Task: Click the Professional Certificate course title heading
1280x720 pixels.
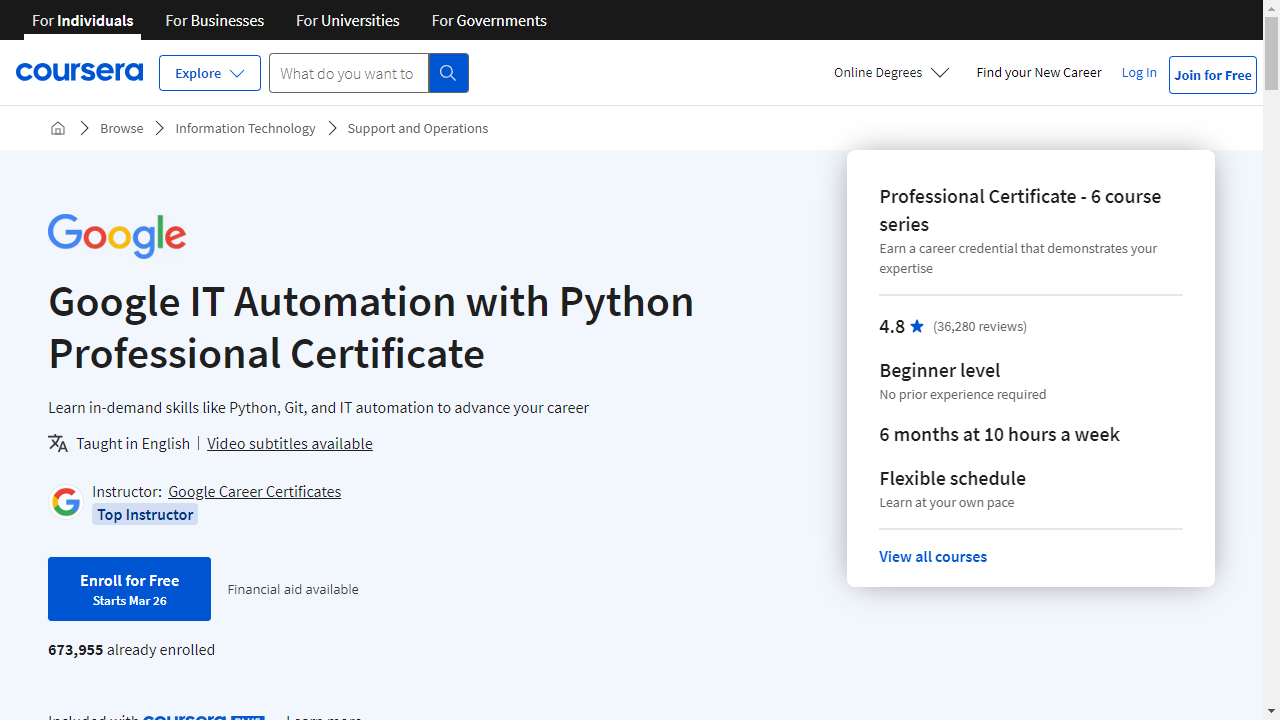Action: point(371,327)
